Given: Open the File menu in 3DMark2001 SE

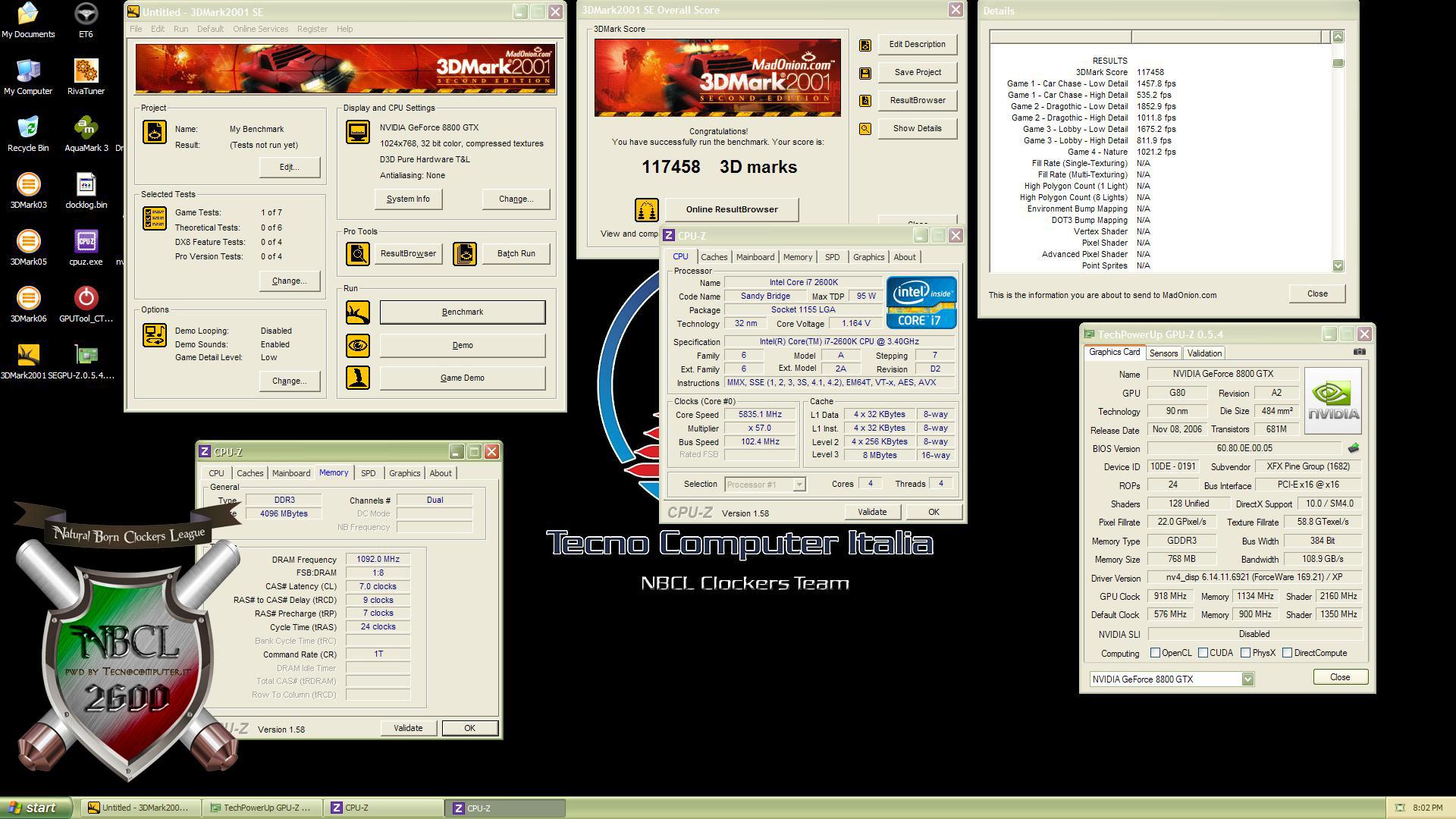Looking at the screenshot, I should pyautogui.click(x=136, y=29).
